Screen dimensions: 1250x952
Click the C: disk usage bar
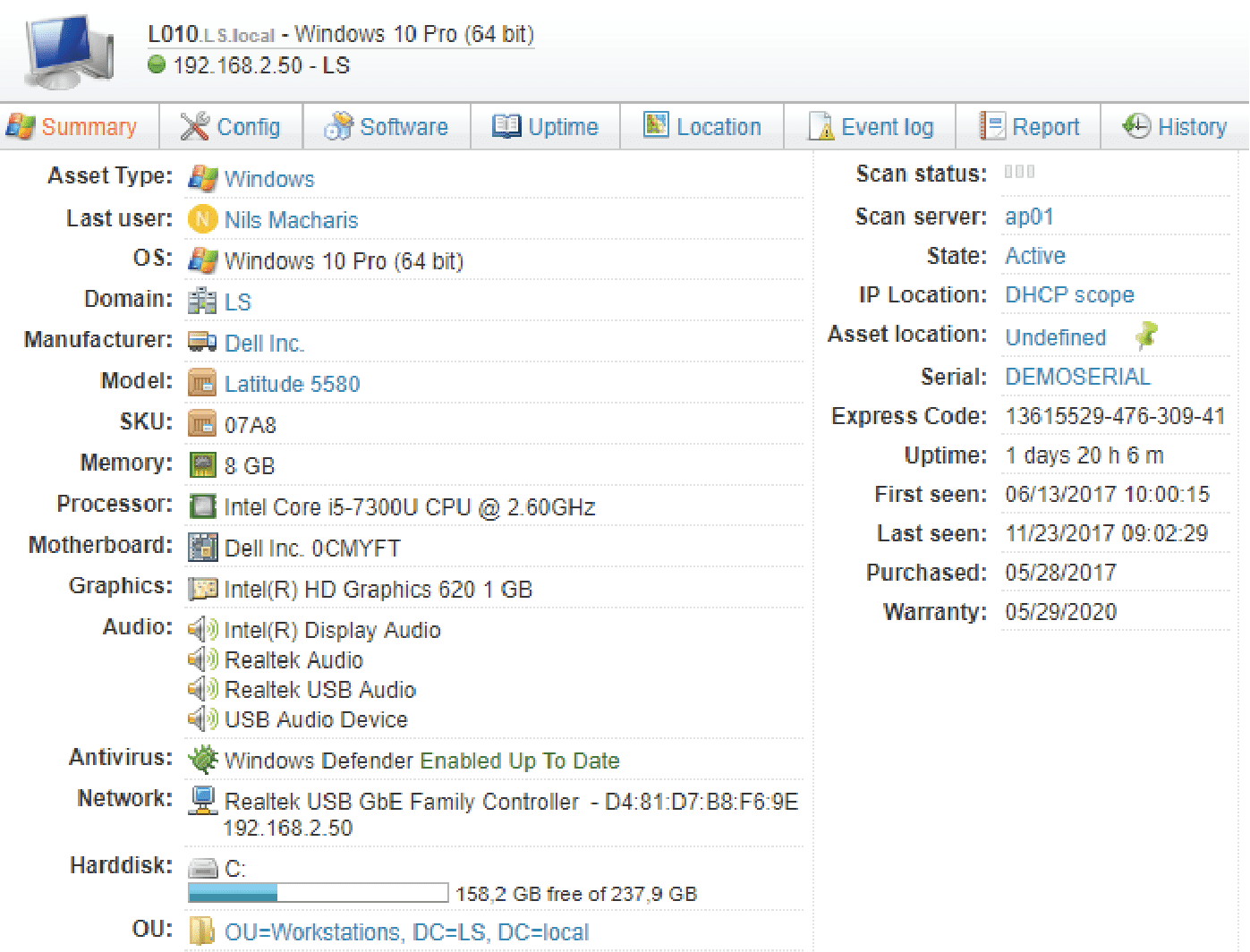pyautogui.click(x=319, y=893)
